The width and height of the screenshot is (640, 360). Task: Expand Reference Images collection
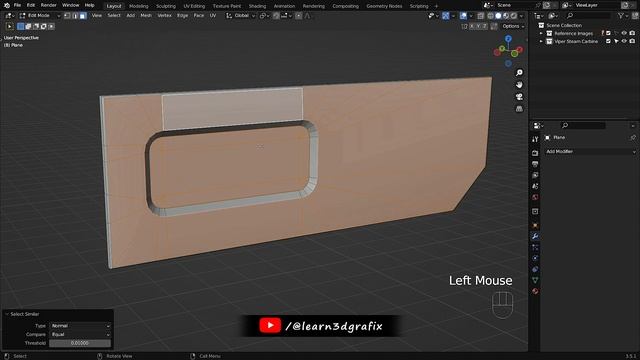click(x=541, y=33)
